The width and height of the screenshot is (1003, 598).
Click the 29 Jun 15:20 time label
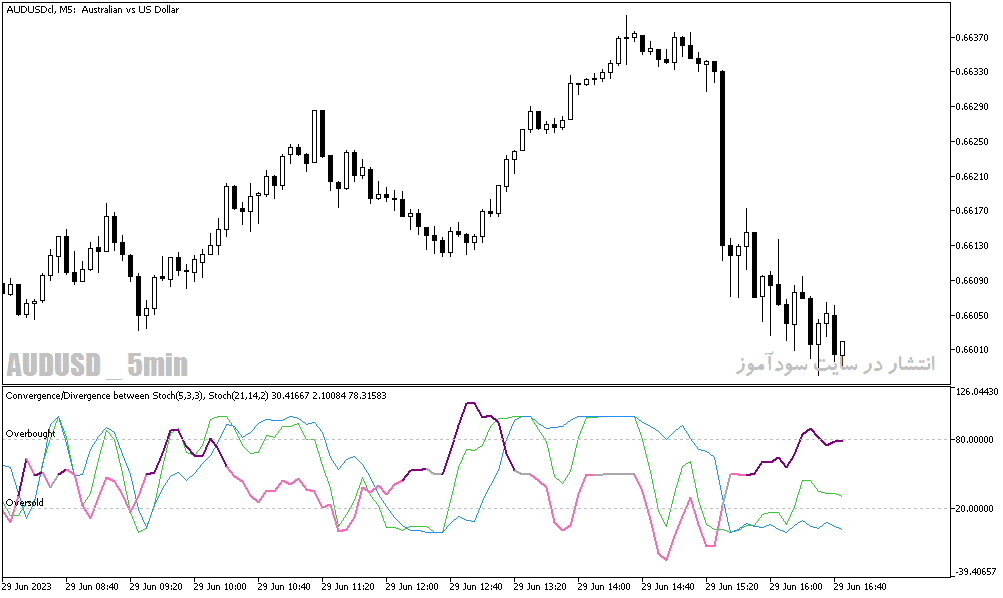[732, 586]
